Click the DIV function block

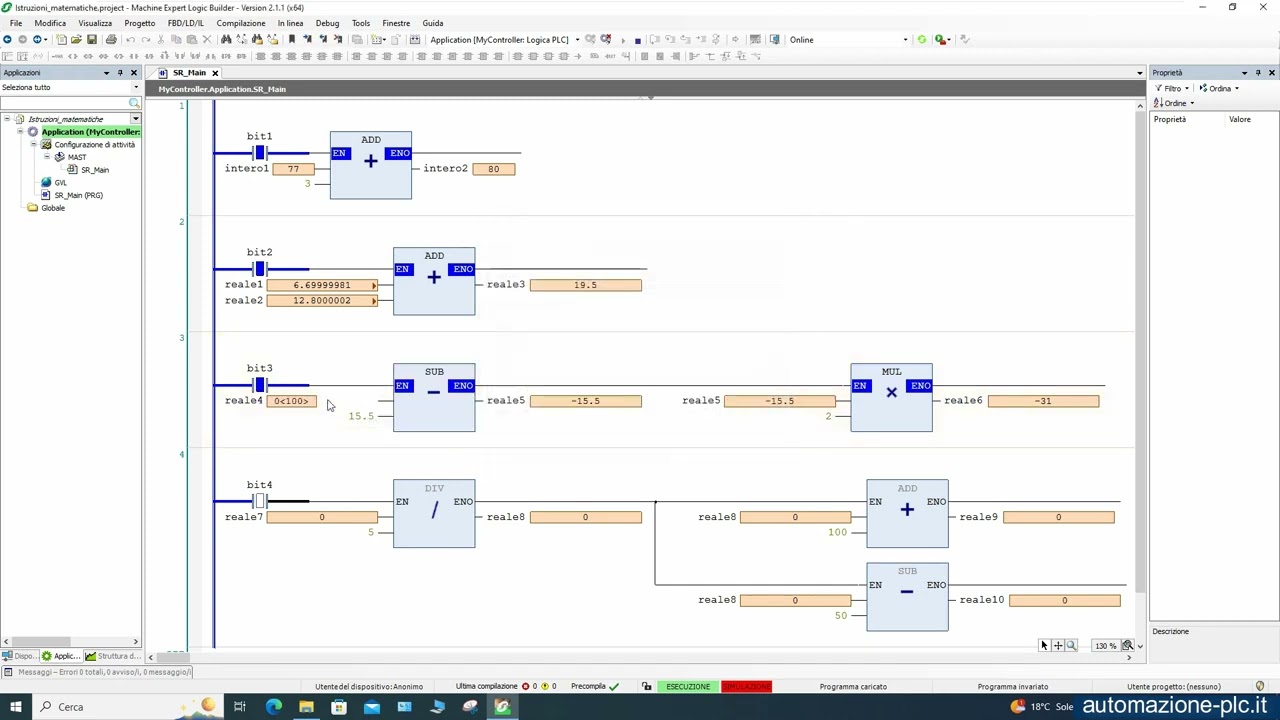[434, 514]
